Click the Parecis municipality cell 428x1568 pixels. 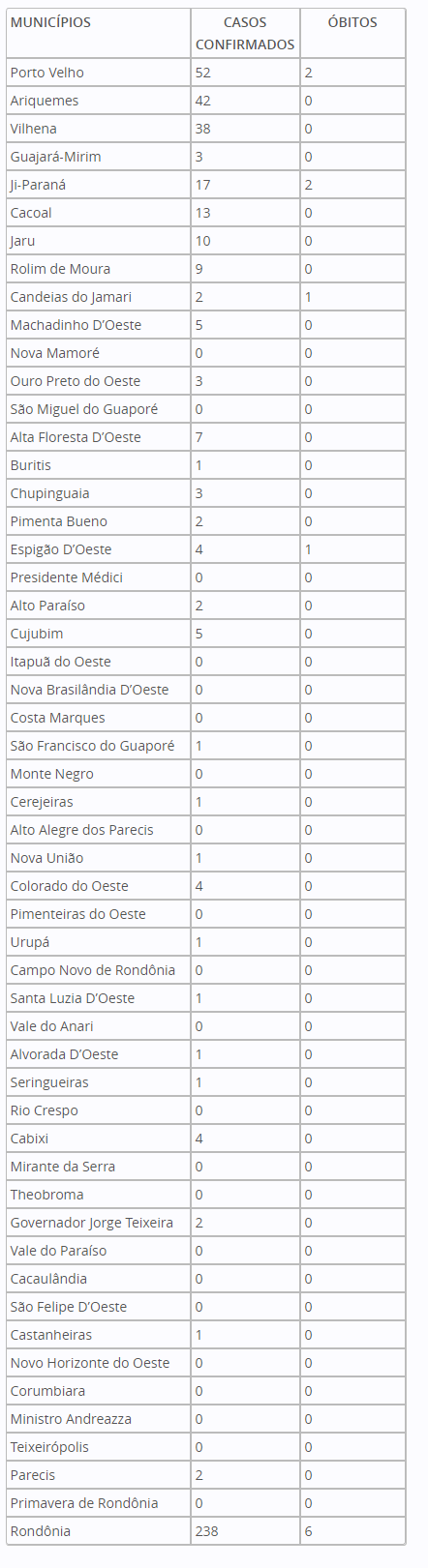(99, 1475)
